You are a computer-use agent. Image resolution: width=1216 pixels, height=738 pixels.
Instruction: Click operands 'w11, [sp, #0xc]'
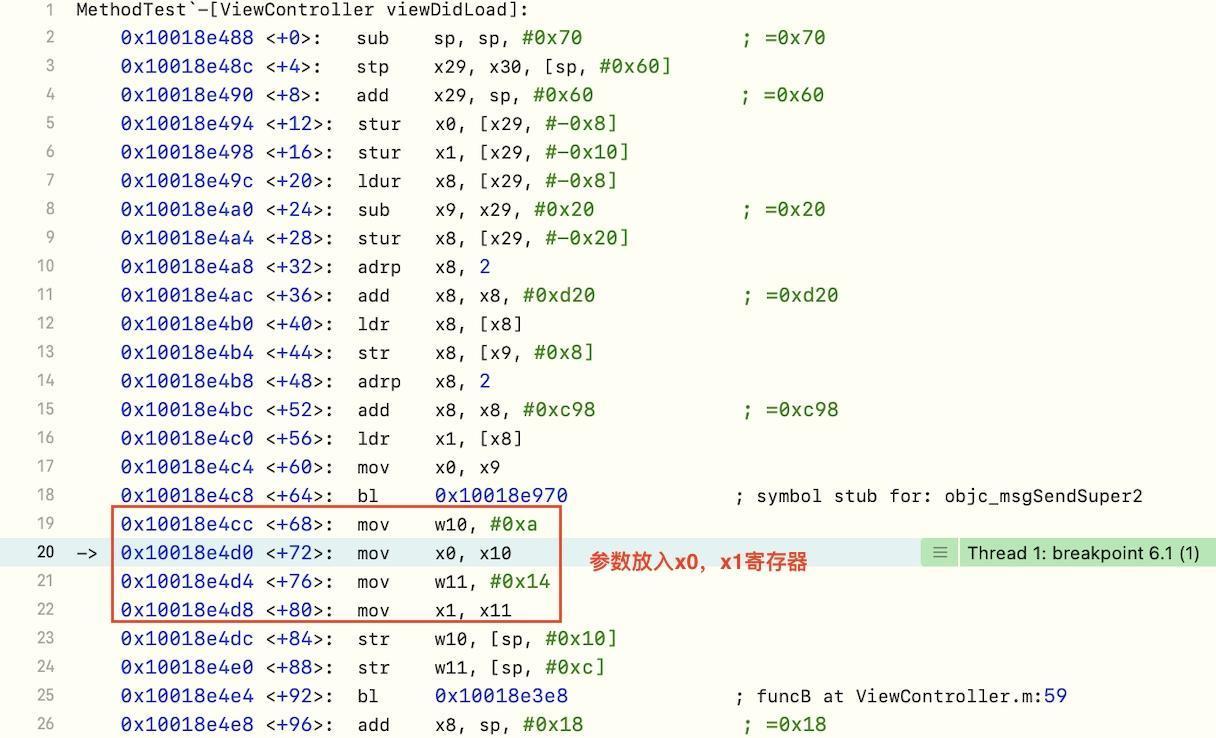click(519, 667)
